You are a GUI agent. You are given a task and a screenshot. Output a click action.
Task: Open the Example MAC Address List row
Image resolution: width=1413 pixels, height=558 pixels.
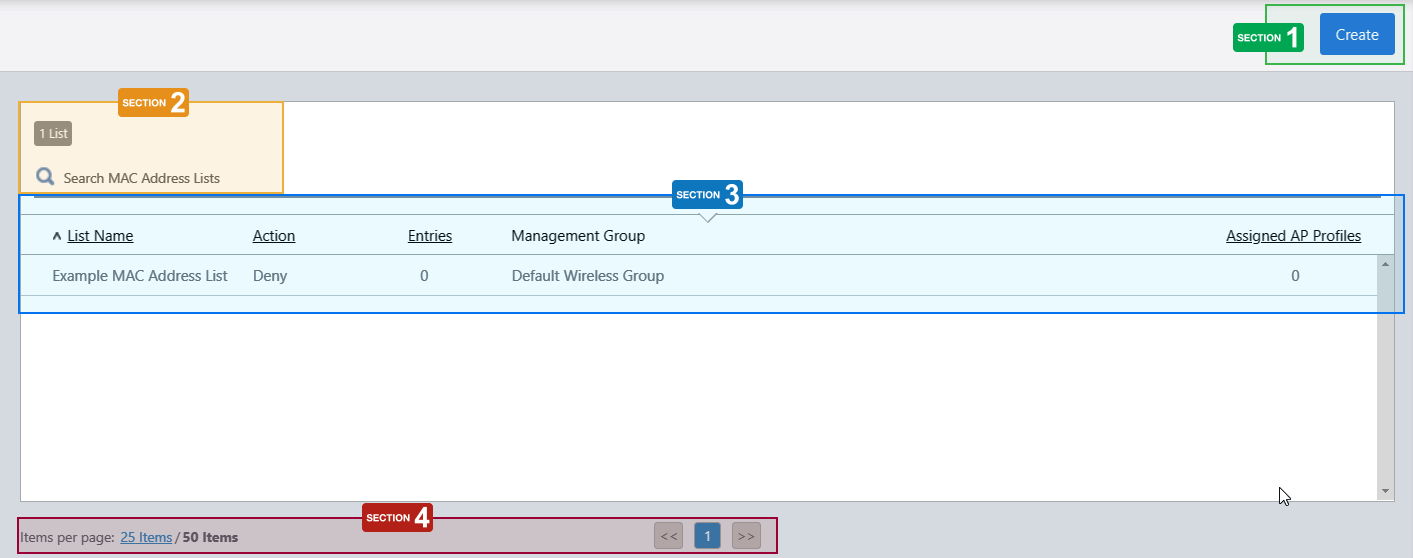(x=140, y=276)
